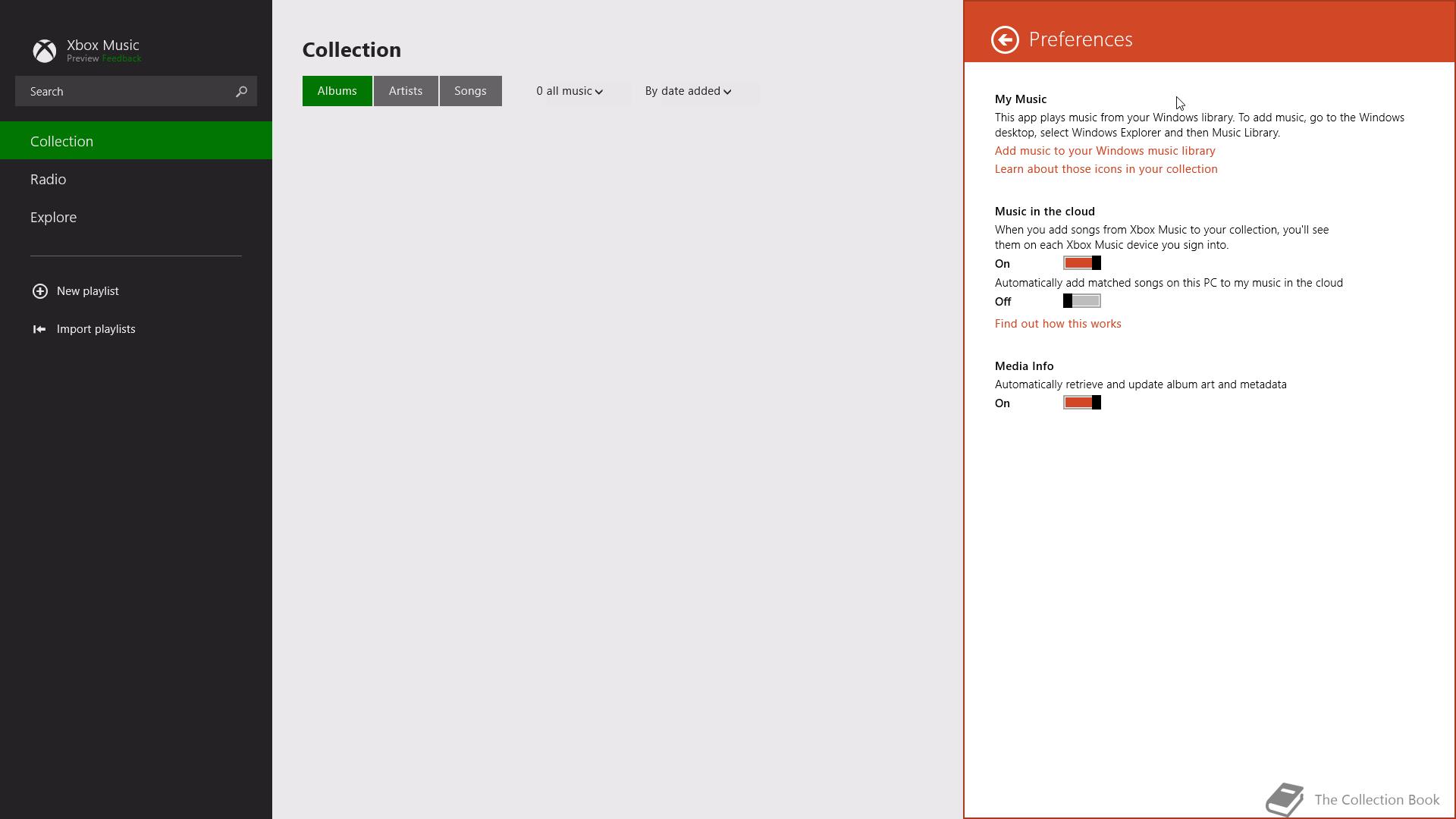Click the Preferences back arrow icon
Image resolution: width=1456 pixels, height=819 pixels.
(x=1005, y=39)
